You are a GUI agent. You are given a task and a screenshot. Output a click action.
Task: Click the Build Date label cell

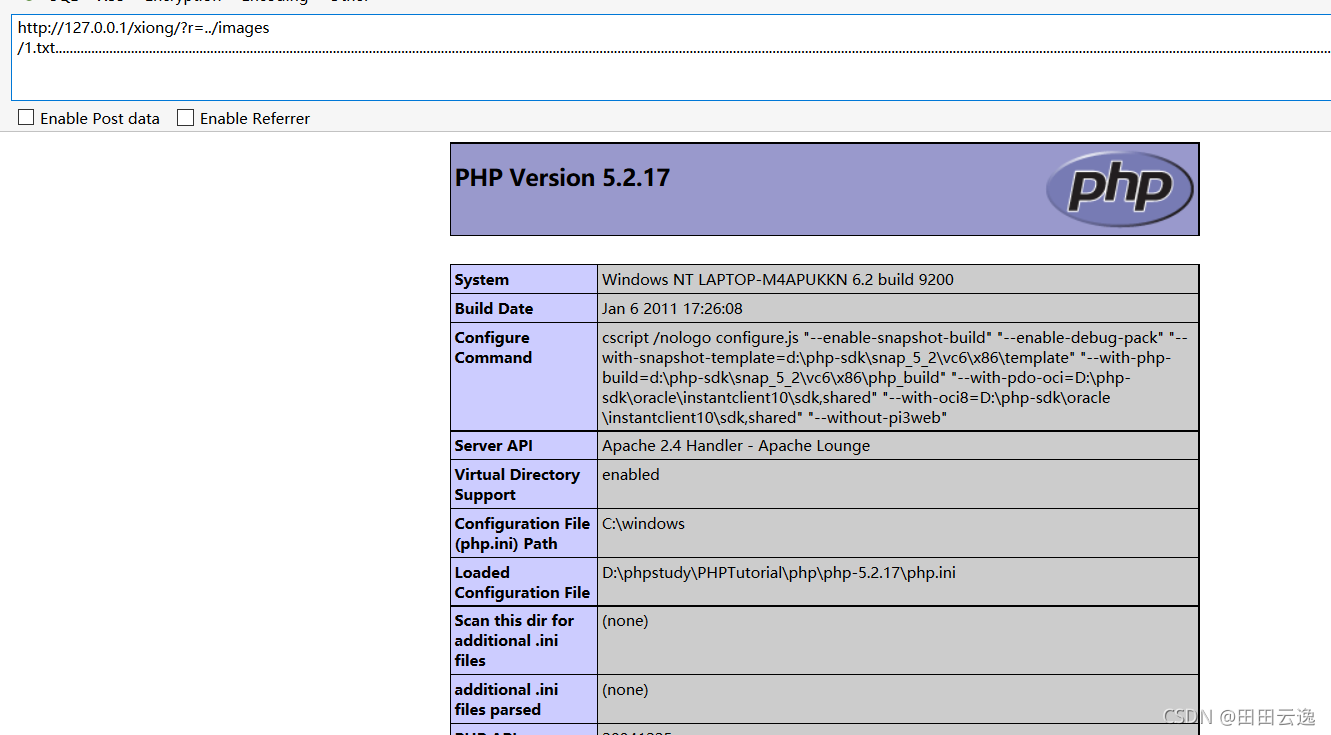[x=524, y=309]
